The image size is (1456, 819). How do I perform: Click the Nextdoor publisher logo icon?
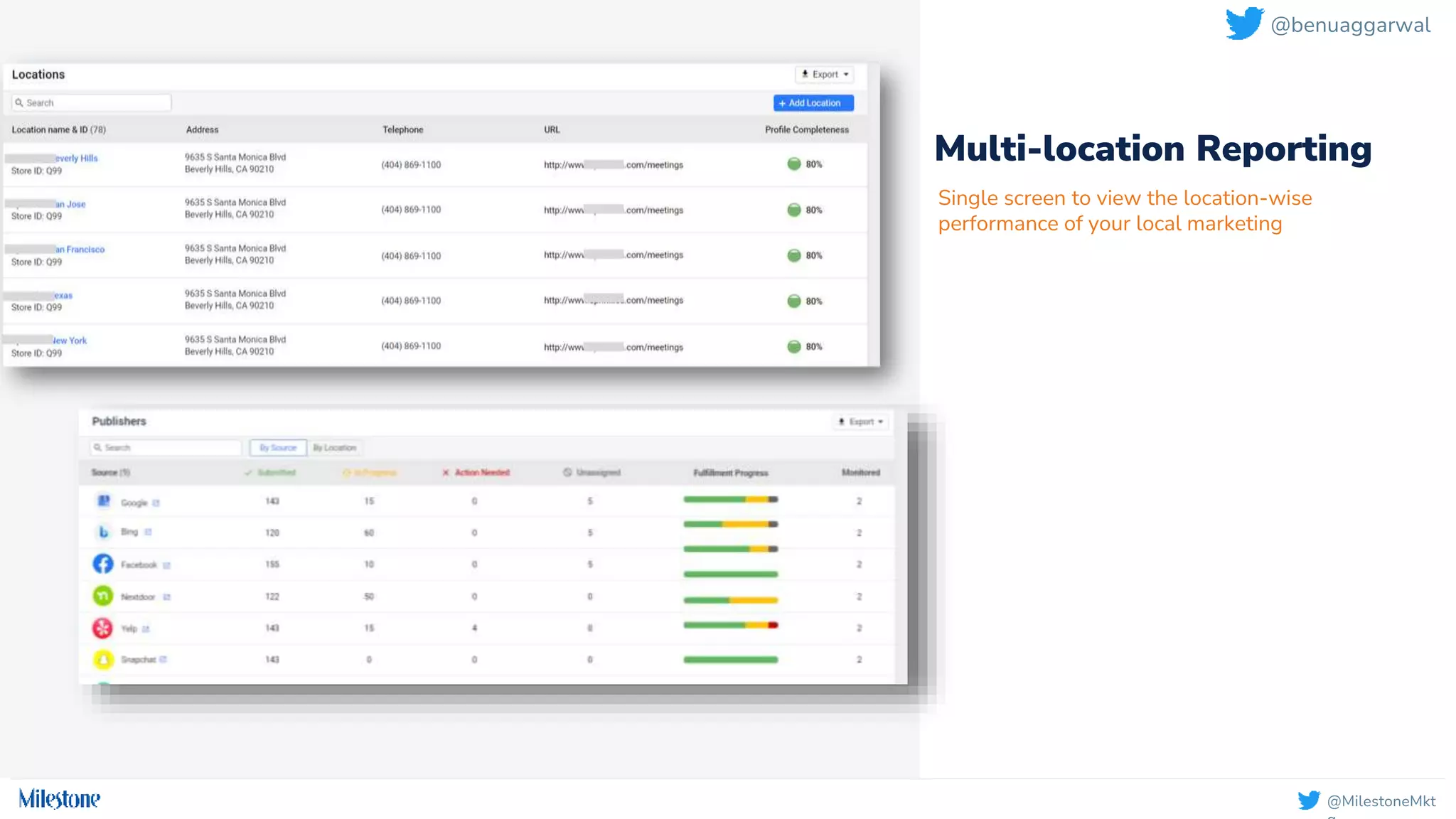(x=103, y=595)
